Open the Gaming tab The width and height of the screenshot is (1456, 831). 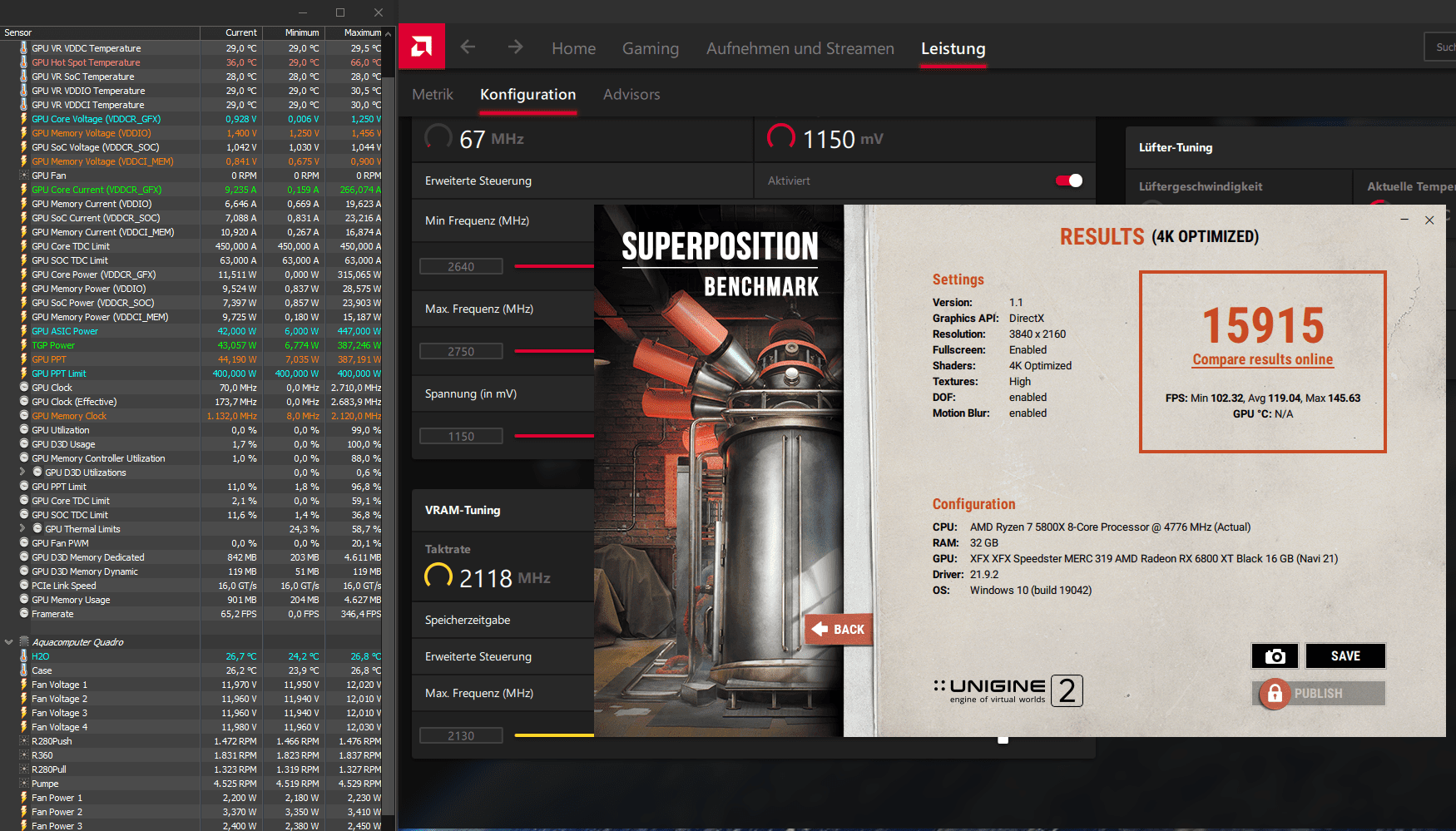[x=651, y=48]
